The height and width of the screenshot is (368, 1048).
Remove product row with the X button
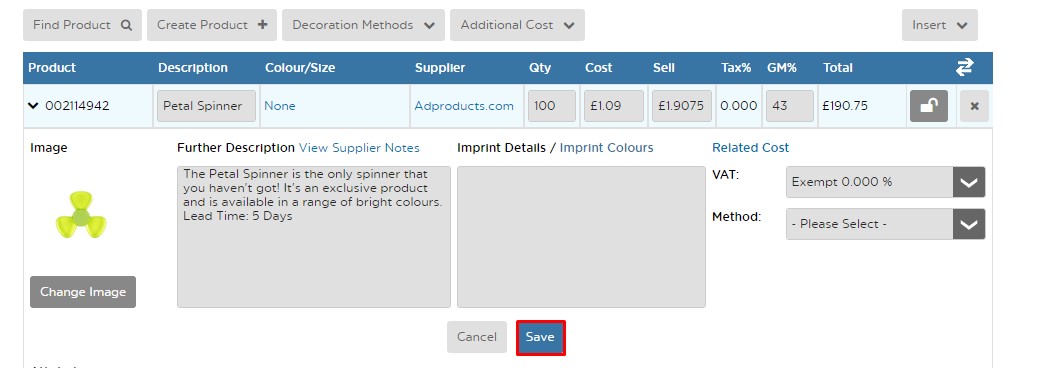coord(974,106)
